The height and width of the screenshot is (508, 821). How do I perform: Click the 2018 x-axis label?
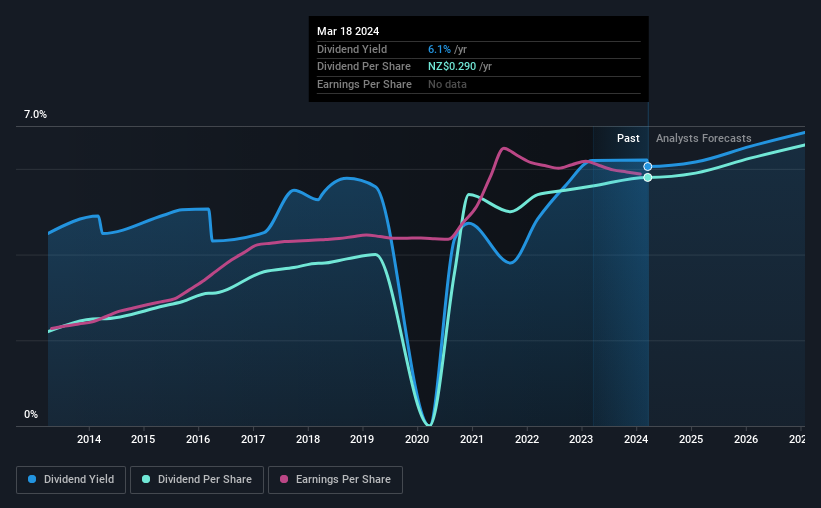coord(308,439)
